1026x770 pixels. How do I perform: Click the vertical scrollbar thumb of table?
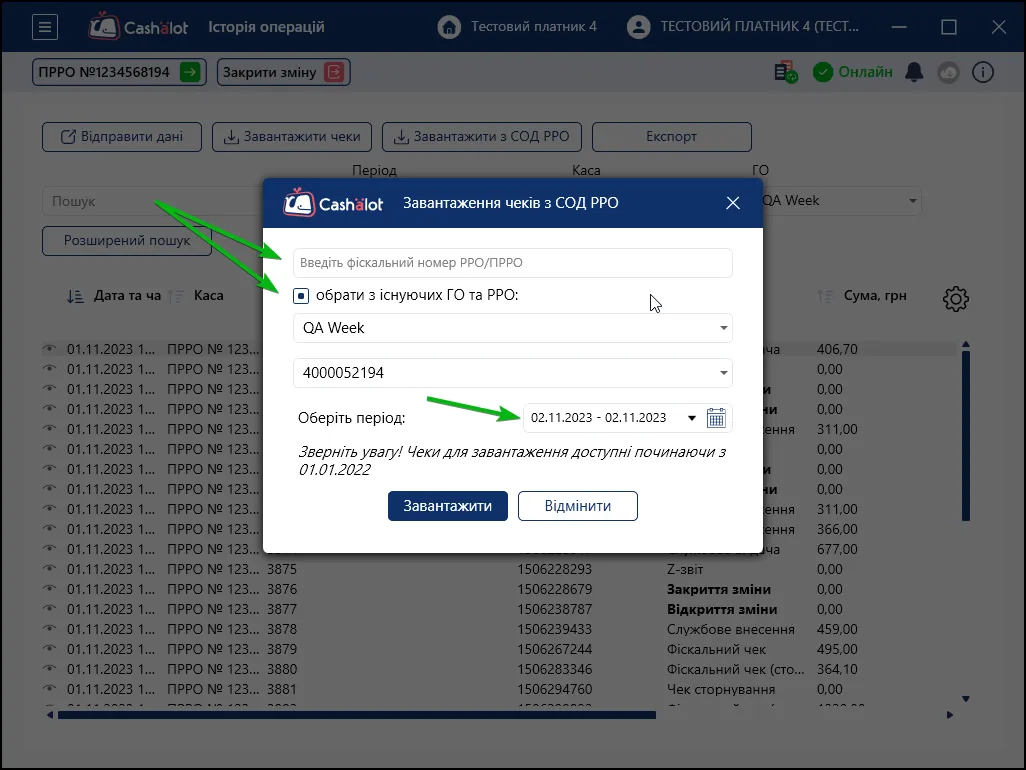point(966,436)
